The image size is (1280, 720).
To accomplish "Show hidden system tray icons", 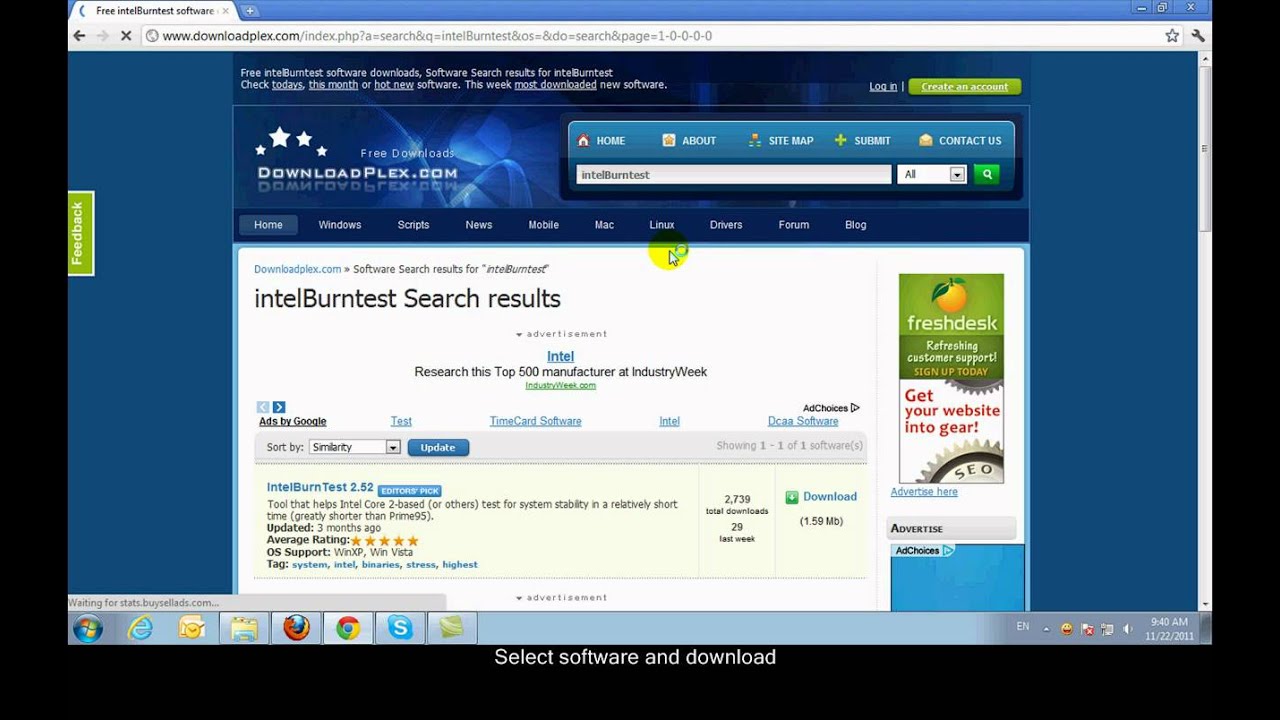I will coord(1047,630).
